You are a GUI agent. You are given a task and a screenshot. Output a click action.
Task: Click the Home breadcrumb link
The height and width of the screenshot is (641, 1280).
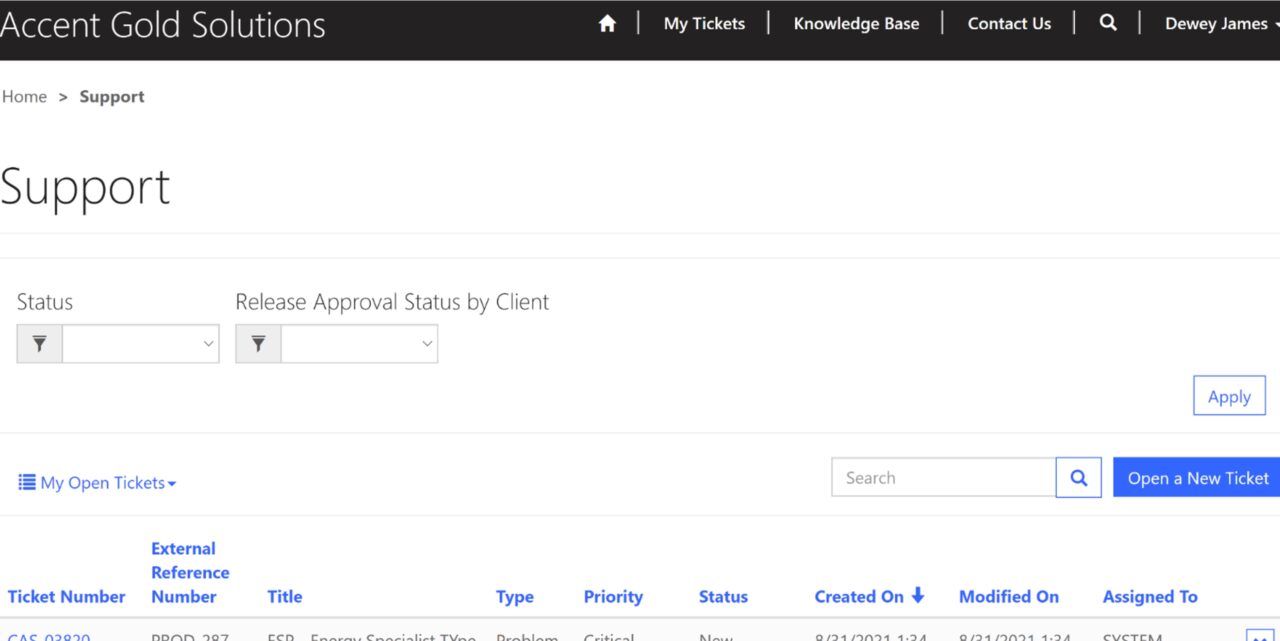coord(25,97)
